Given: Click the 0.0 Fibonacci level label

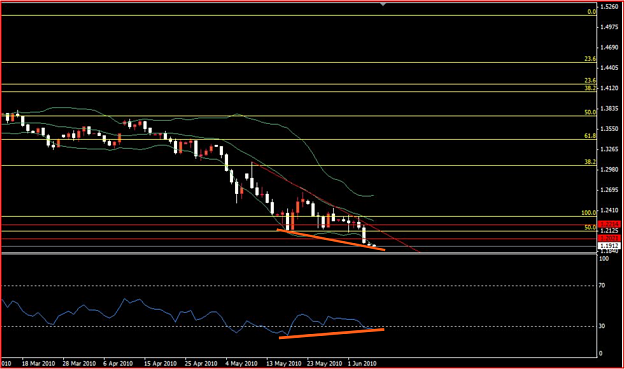Looking at the screenshot, I should (x=592, y=12).
